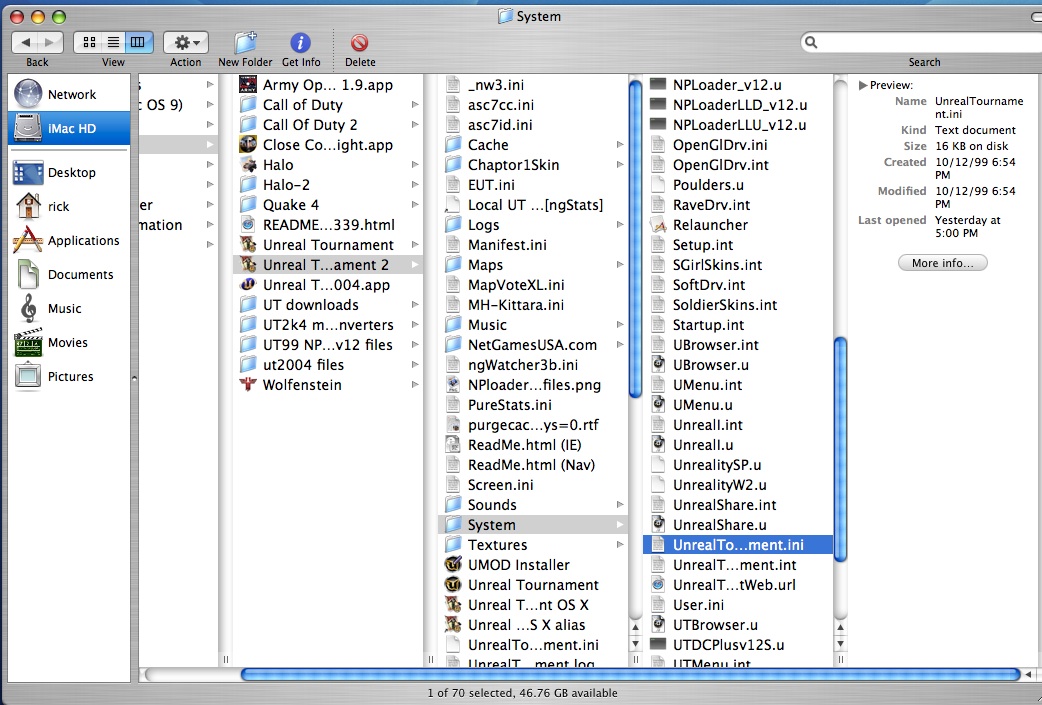Expand the Cache folder arrow
This screenshot has width=1042, height=705.
coord(619,145)
